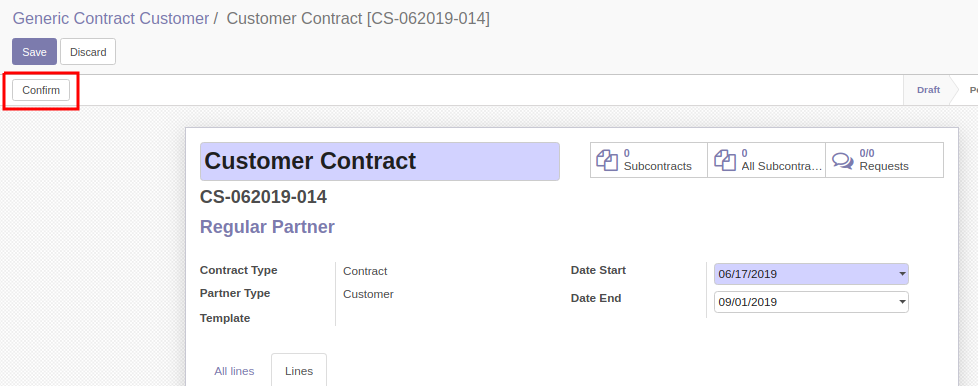The width and height of the screenshot is (978, 386).
Task: Discard the contract edits
Action: (88, 52)
